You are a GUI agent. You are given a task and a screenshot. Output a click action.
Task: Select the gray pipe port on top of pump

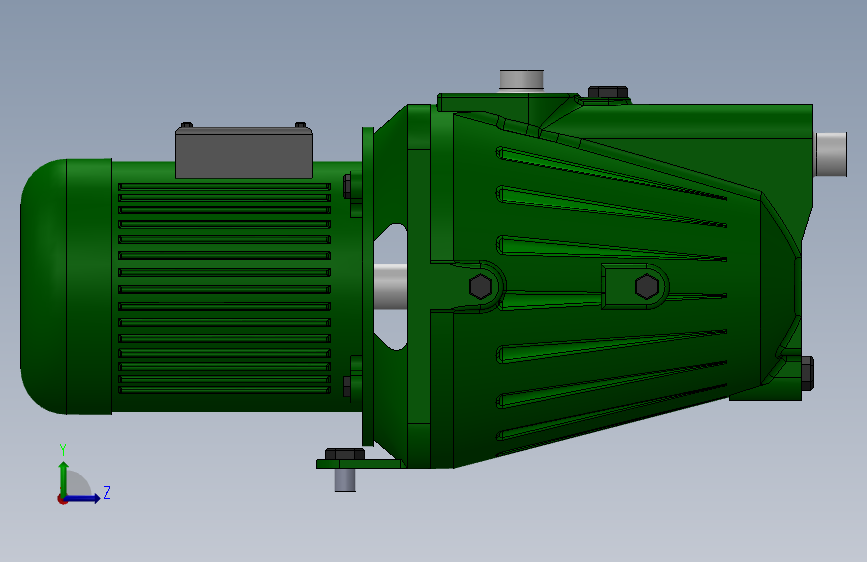click(521, 80)
